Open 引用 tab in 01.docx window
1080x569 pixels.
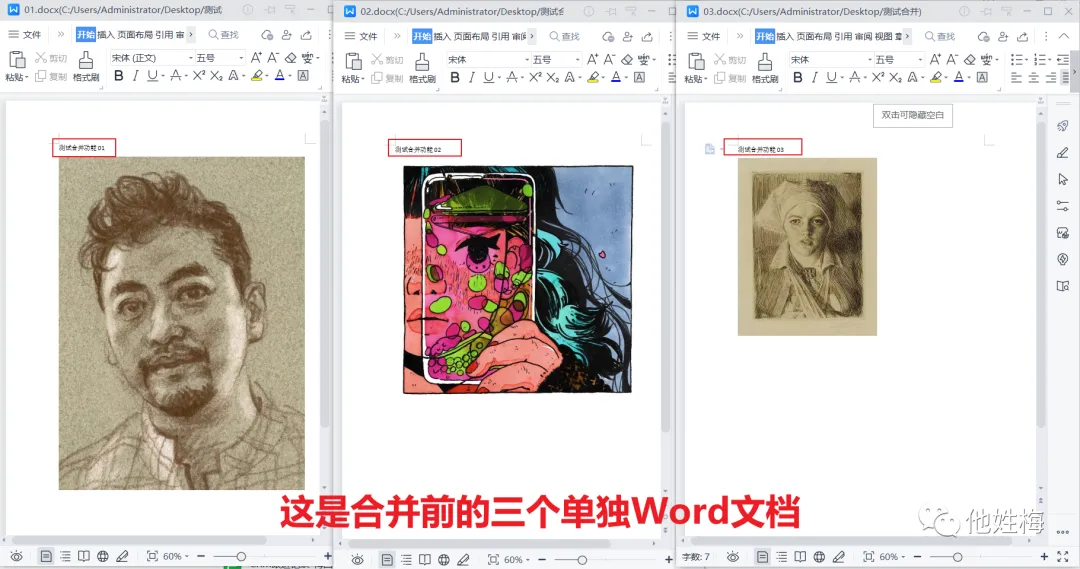pos(164,34)
